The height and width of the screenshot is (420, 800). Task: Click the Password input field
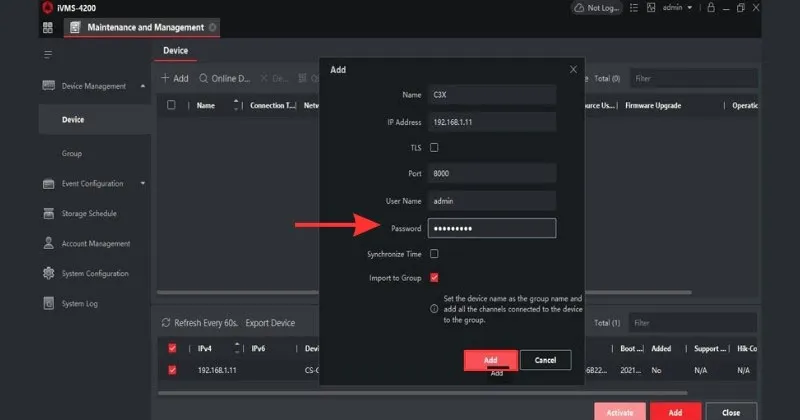(x=492, y=228)
